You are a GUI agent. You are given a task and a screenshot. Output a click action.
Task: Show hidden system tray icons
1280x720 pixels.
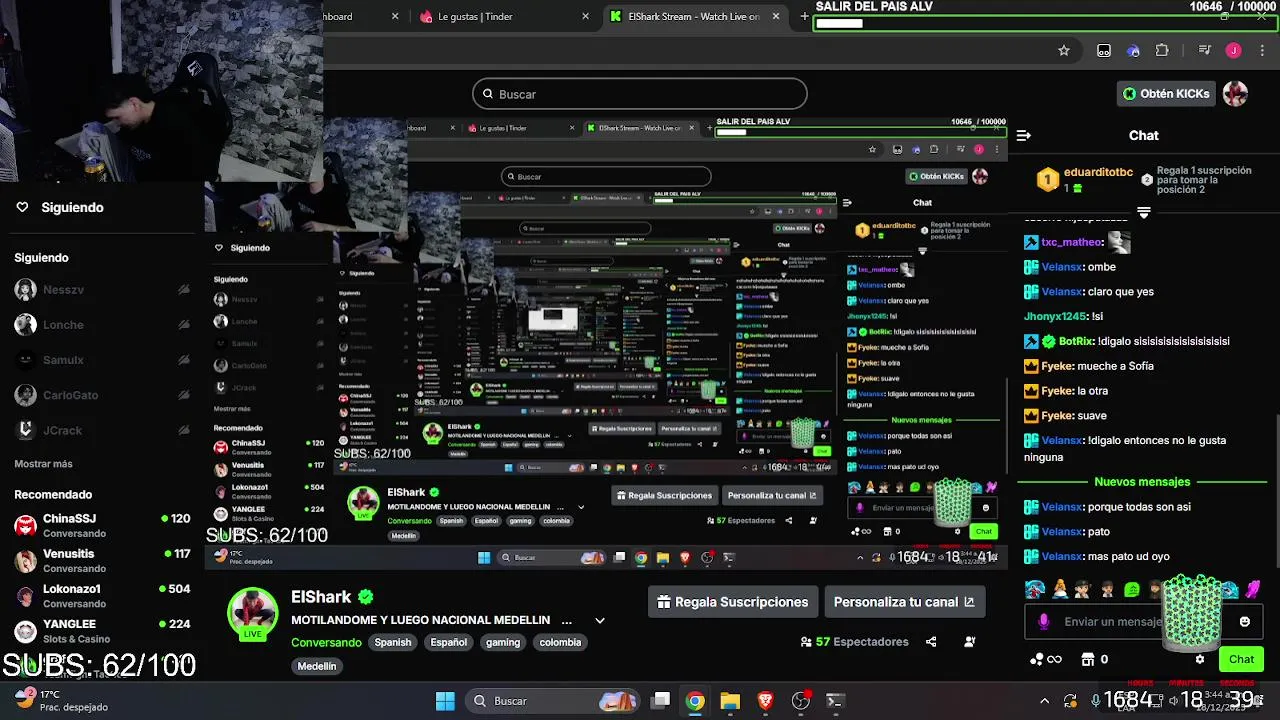[1044, 701]
